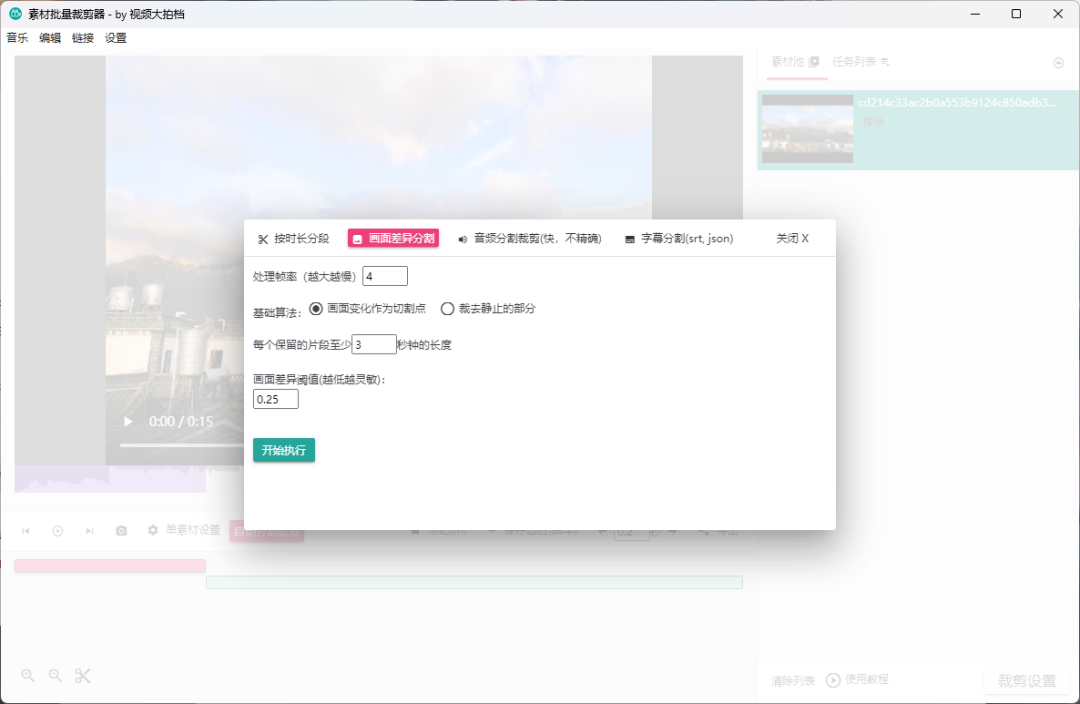Viewport: 1080px width, 704px height.
Task: Open the 音乐 menu
Action: click(17, 38)
